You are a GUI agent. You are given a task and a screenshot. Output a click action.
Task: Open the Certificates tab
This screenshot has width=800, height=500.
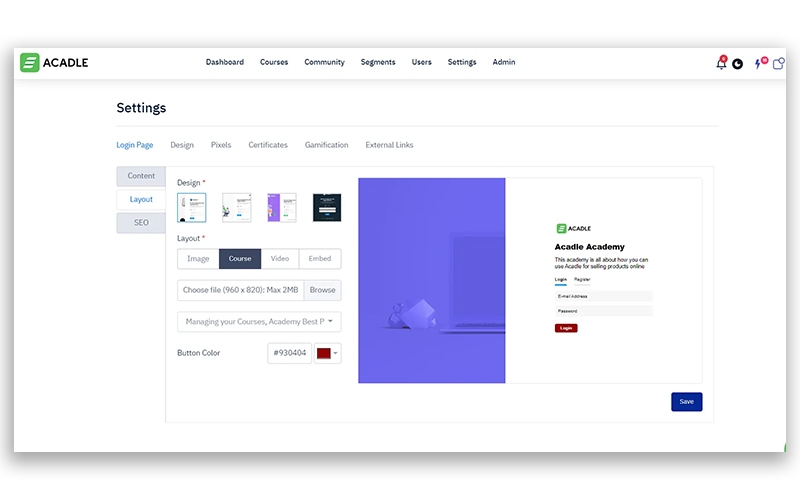pyautogui.click(x=268, y=145)
